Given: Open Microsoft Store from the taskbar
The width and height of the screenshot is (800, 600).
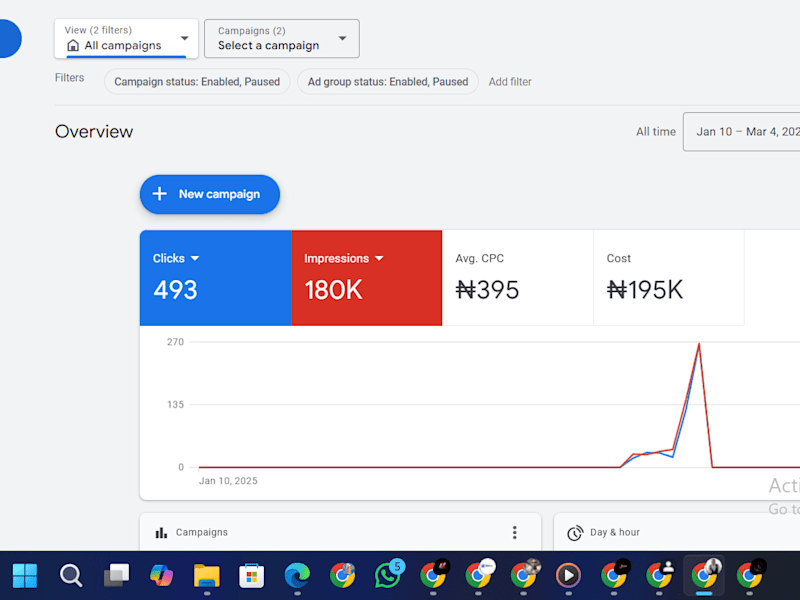Looking at the screenshot, I should point(252,576).
